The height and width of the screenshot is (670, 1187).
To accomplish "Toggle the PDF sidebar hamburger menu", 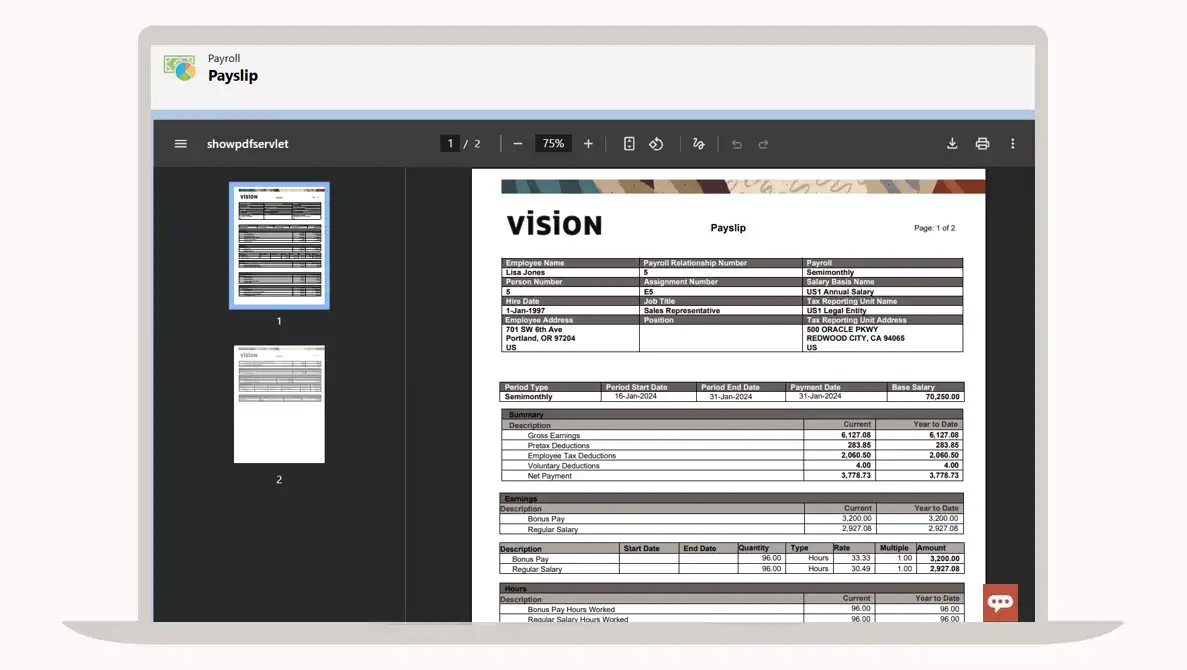I will [181, 144].
